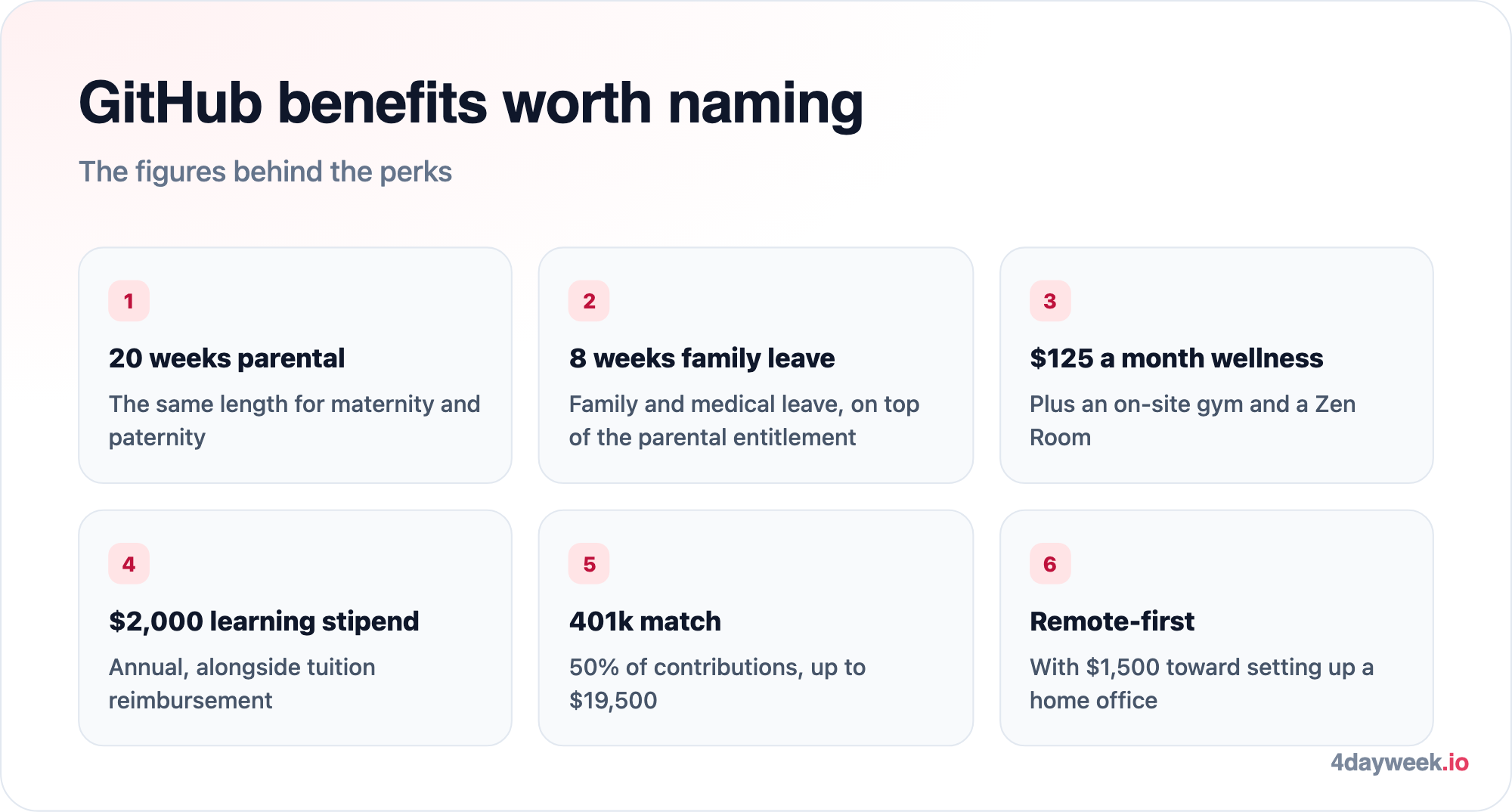This screenshot has width=1512, height=812.
Task: Click the number 3 badge
Action: point(1050,301)
